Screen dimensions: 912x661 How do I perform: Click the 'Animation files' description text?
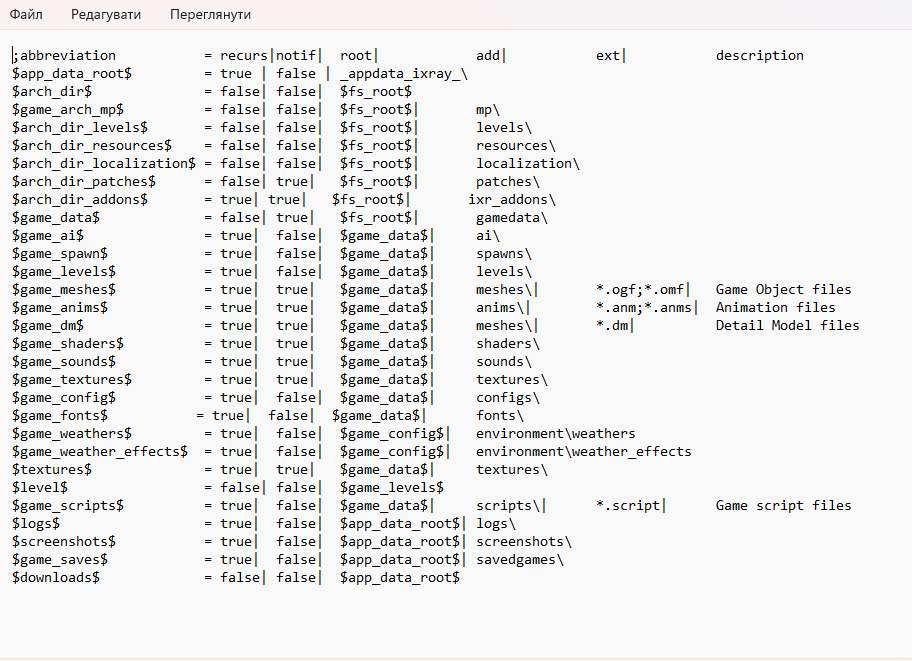(x=775, y=308)
